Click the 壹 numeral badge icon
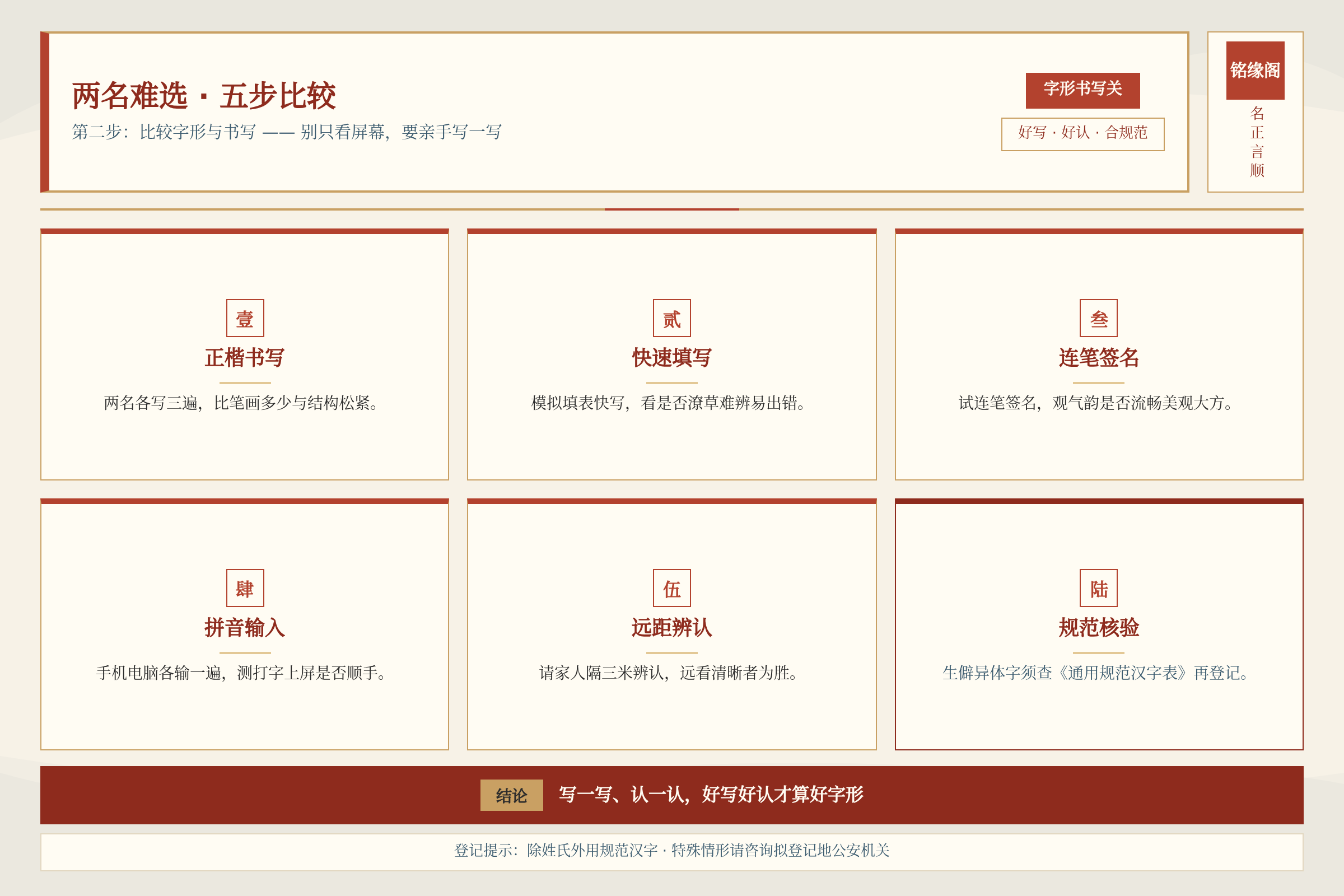Viewport: 1344px width, 896px height. click(245, 318)
